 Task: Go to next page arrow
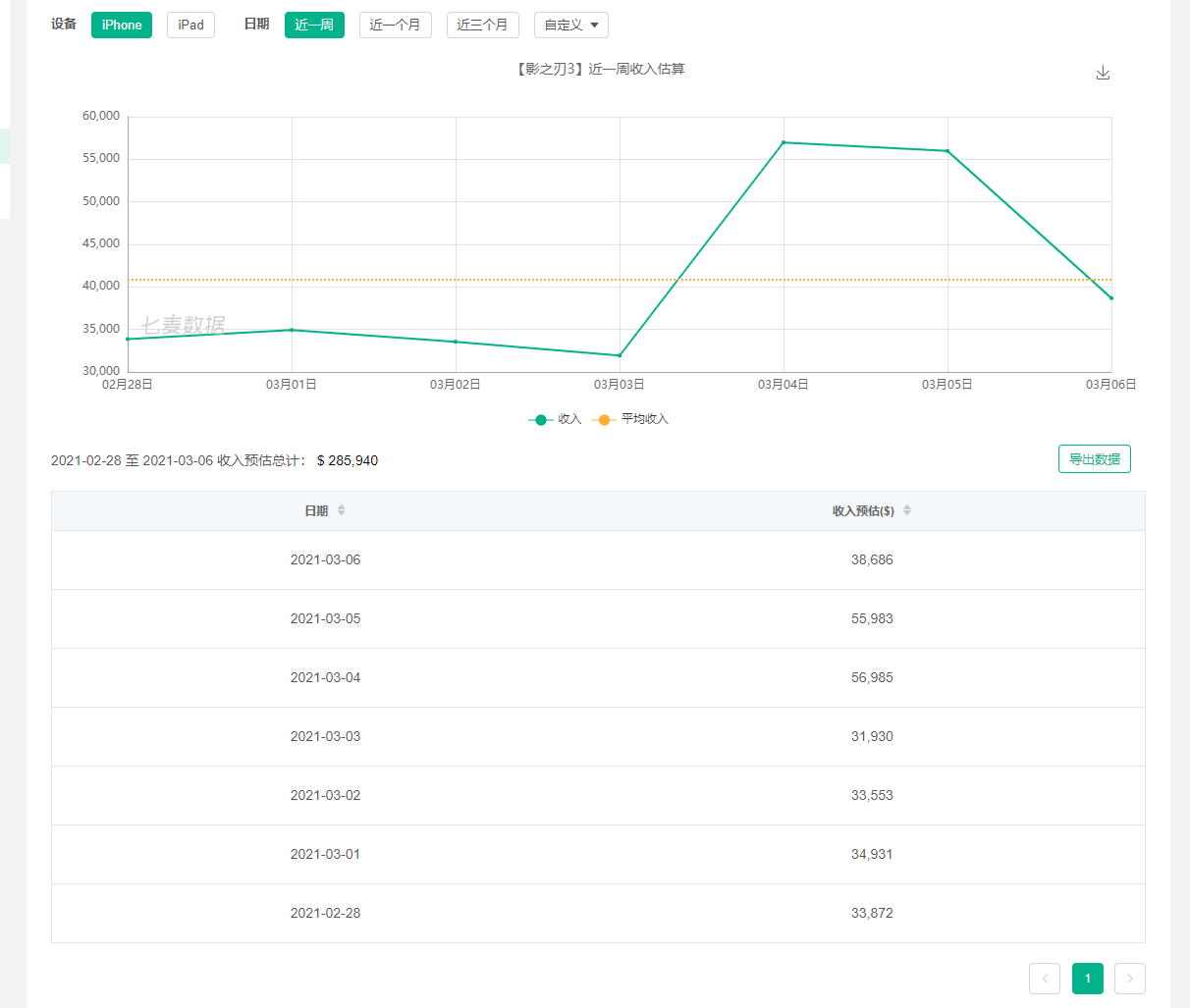[x=1130, y=979]
